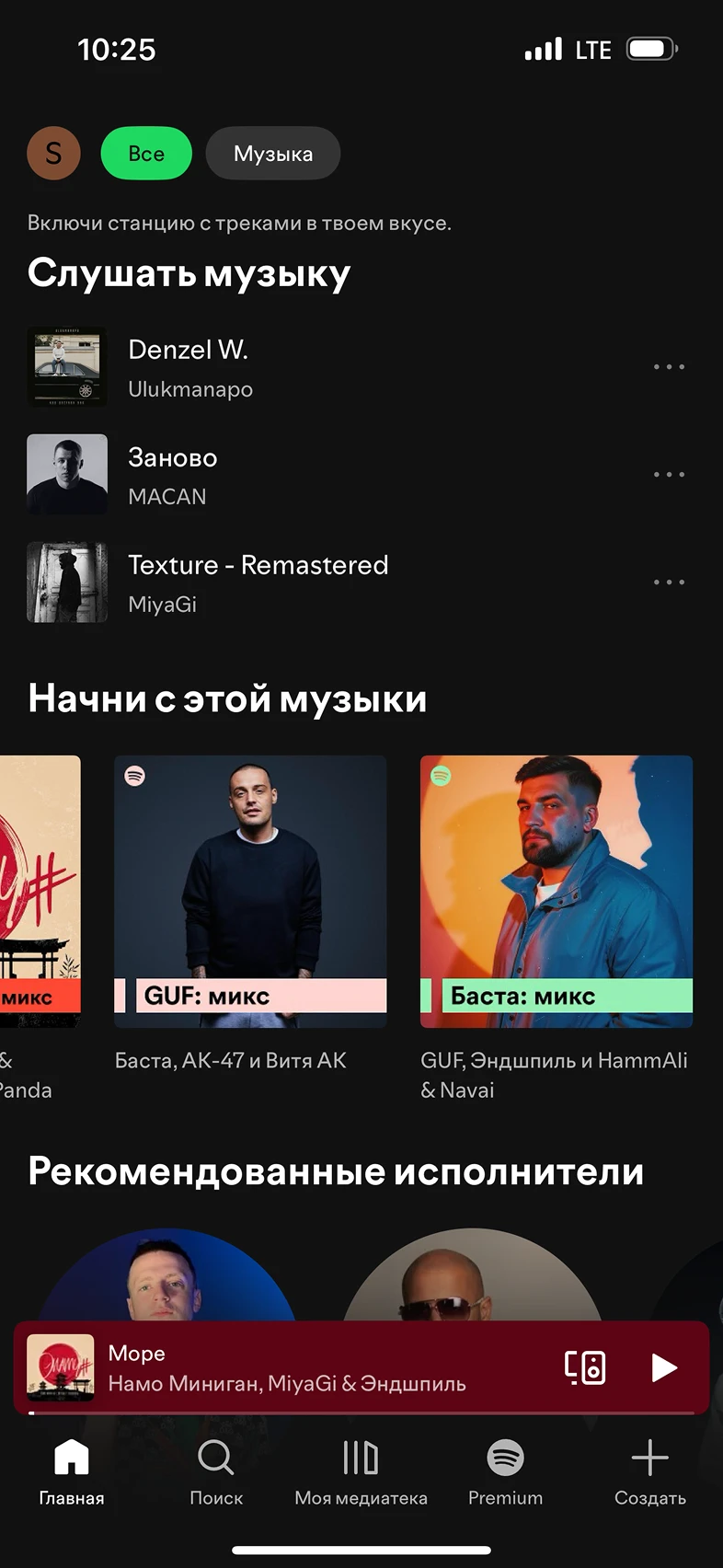Open the GUF: микс playlist card
Viewport: 723px width, 1568px height.
pos(250,892)
